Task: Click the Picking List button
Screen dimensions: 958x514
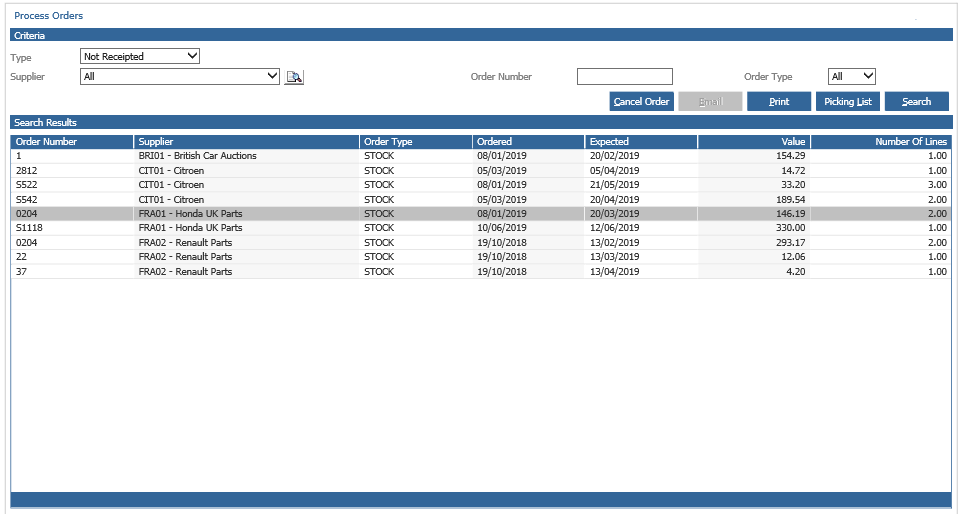Action: 848,101
